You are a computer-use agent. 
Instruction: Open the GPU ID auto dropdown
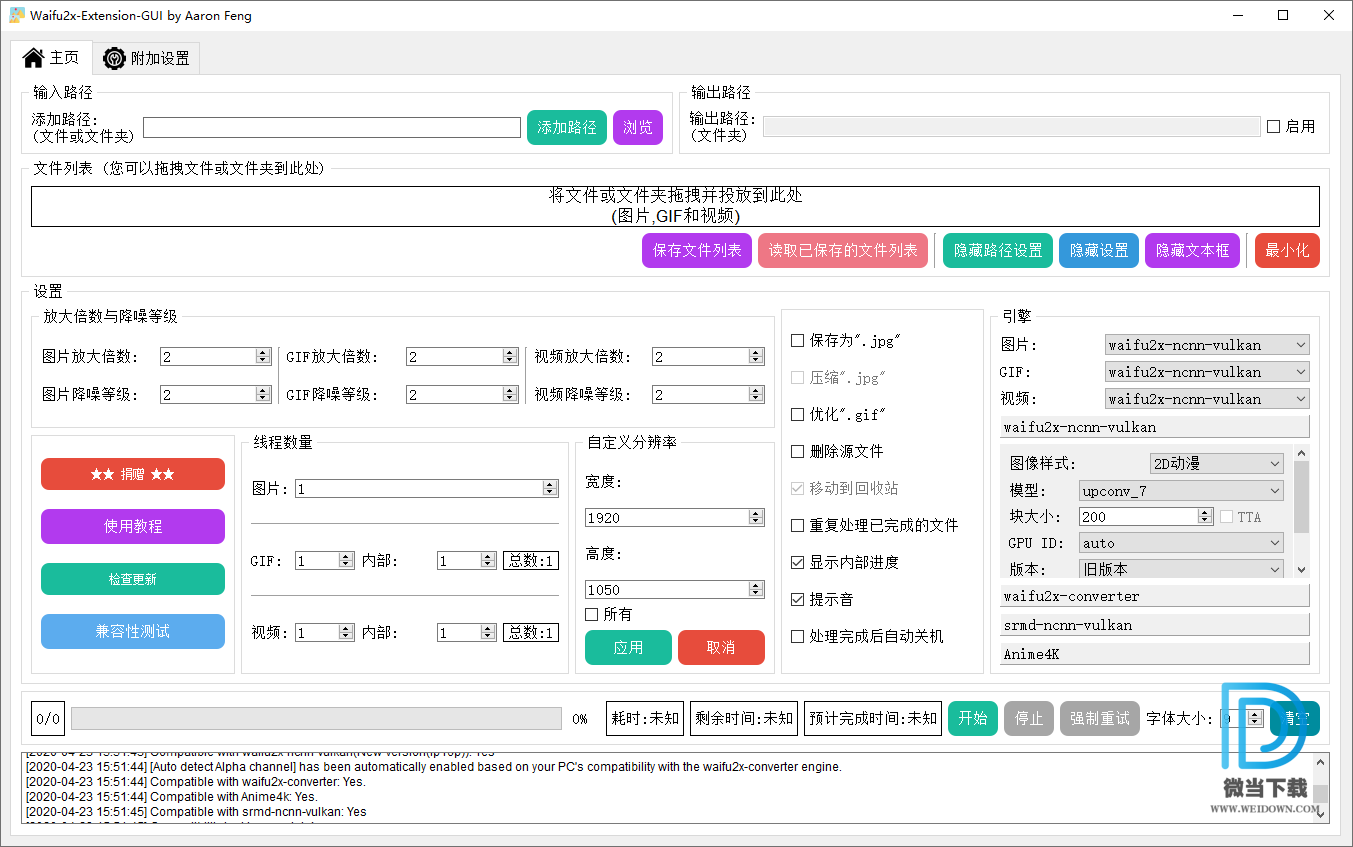(x=1181, y=543)
